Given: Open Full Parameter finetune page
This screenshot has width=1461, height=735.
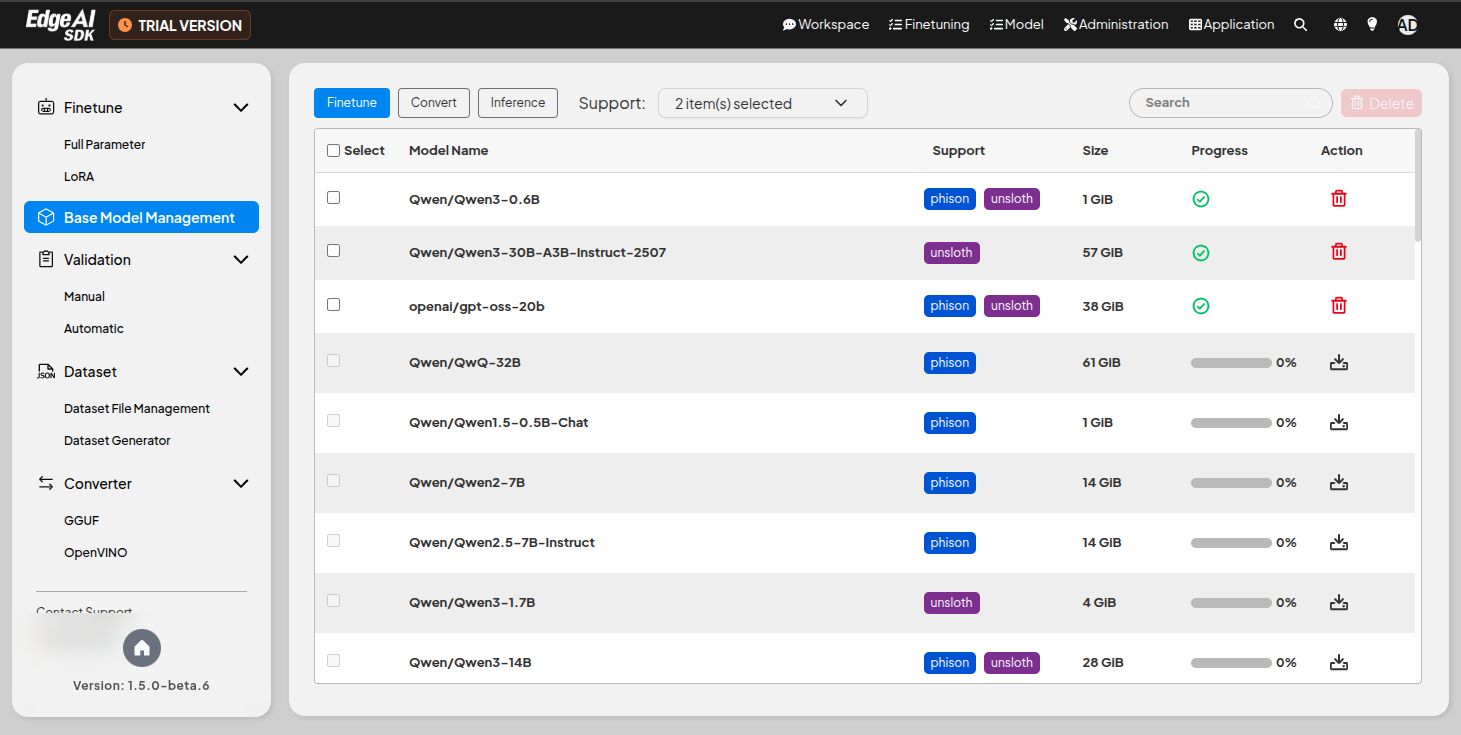Looking at the screenshot, I should (105, 144).
